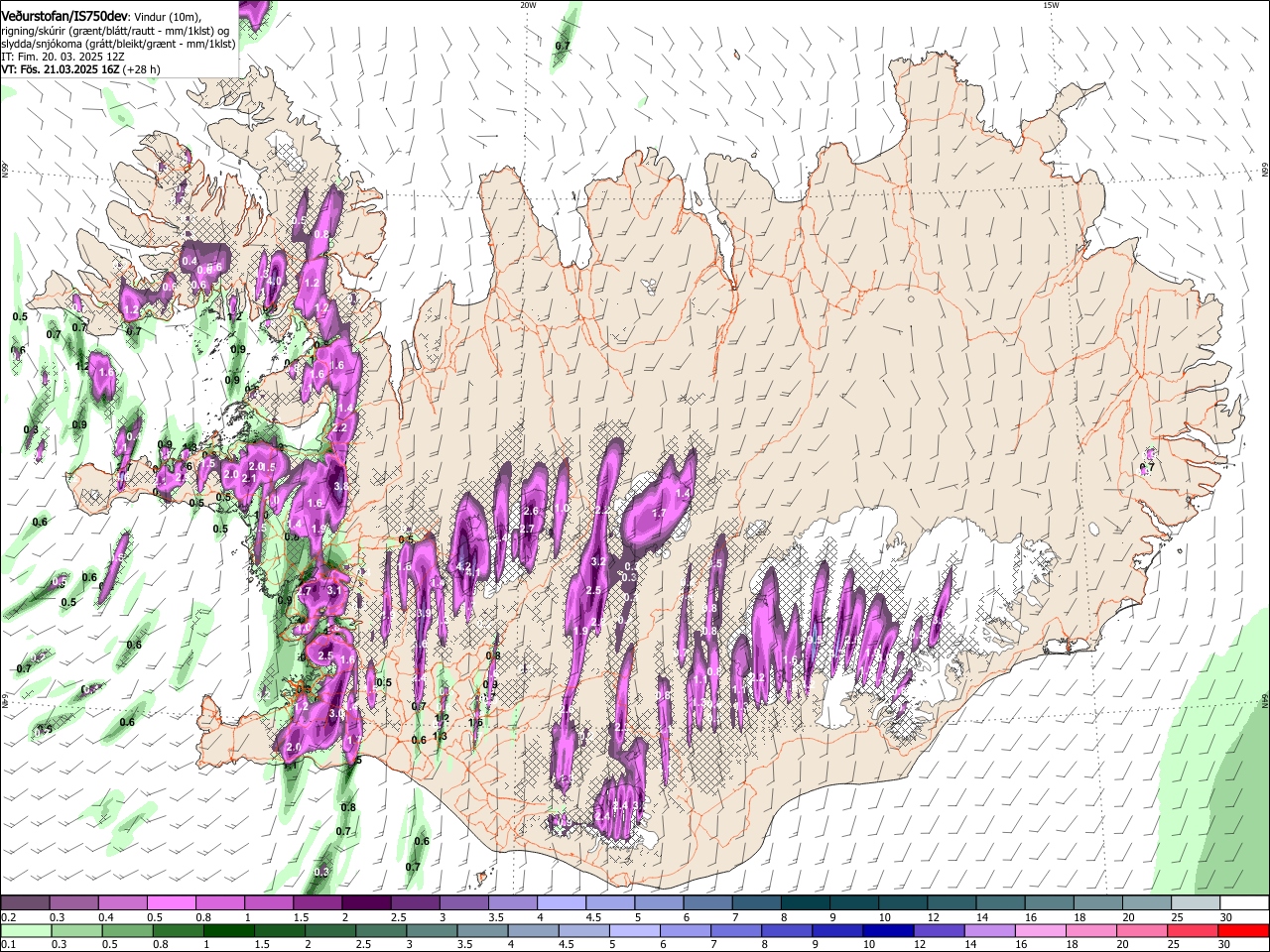This screenshot has height=952, width=1270.
Task: Click the snow legend swatch between 0.5 and 0.8
Action: pyautogui.click(x=171, y=903)
